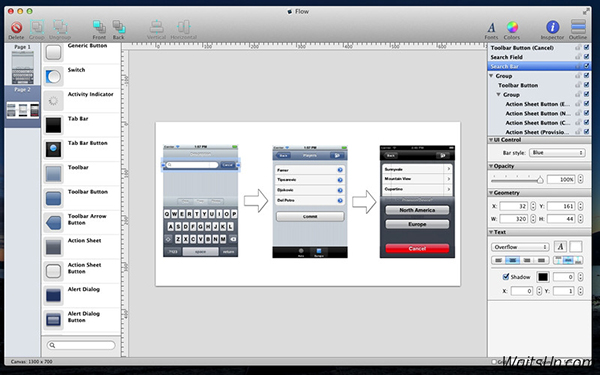Select the Action Sheet Button library icon
The image size is (600, 375).
[53, 271]
